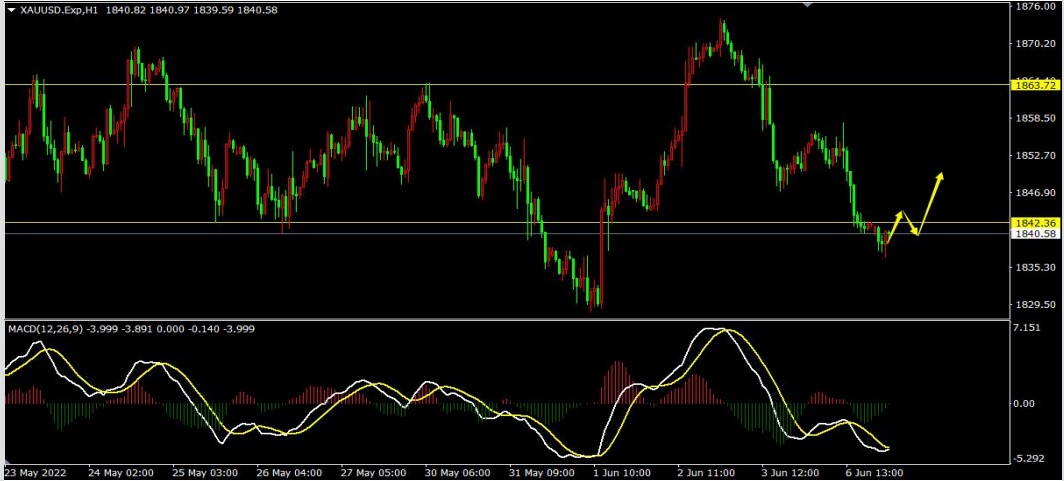The image size is (1064, 481).
Task: Click the 24 May 02:00 time label
Action: (121, 472)
